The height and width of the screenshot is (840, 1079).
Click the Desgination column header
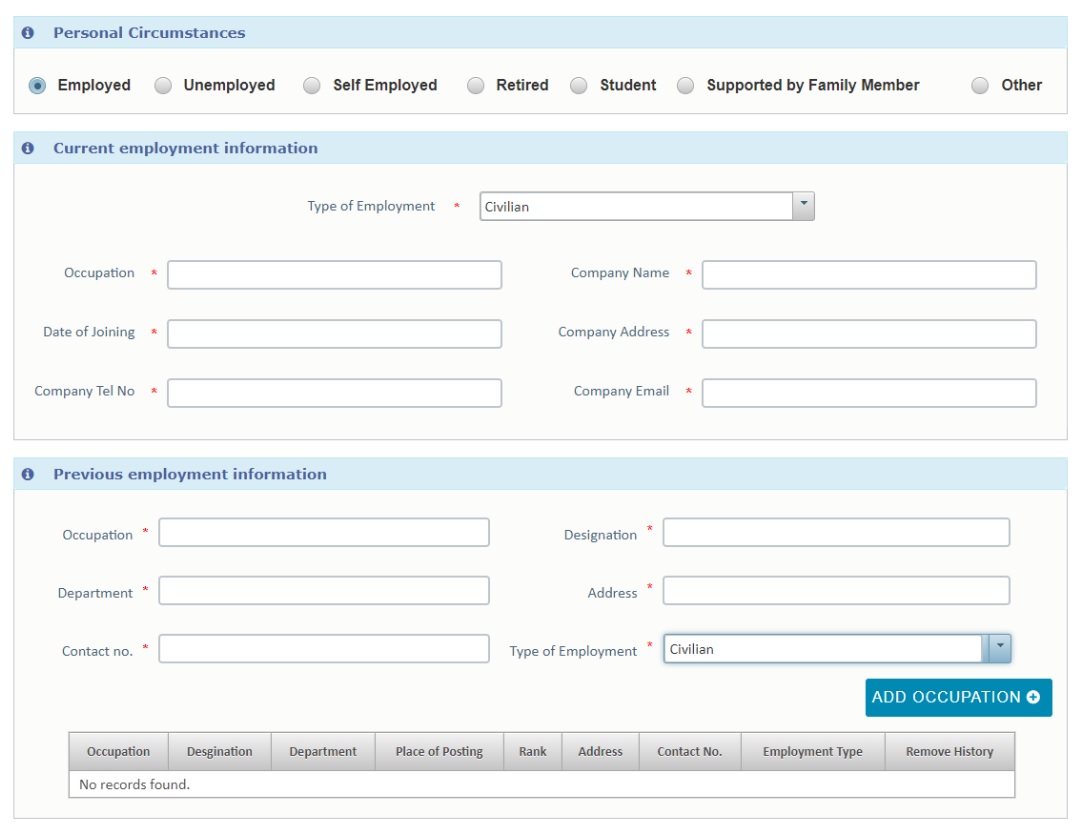(x=220, y=752)
